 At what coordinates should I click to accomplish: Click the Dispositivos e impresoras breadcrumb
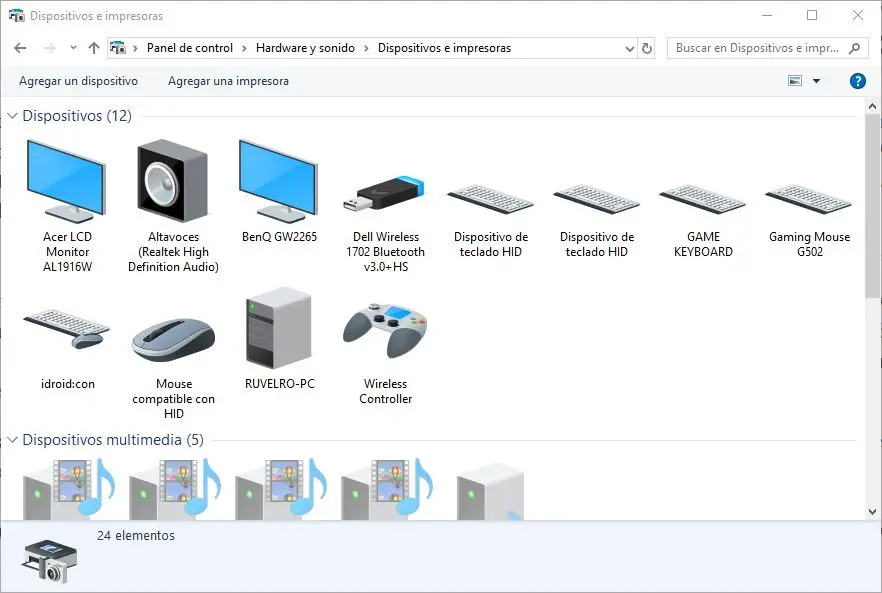pyautogui.click(x=444, y=48)
